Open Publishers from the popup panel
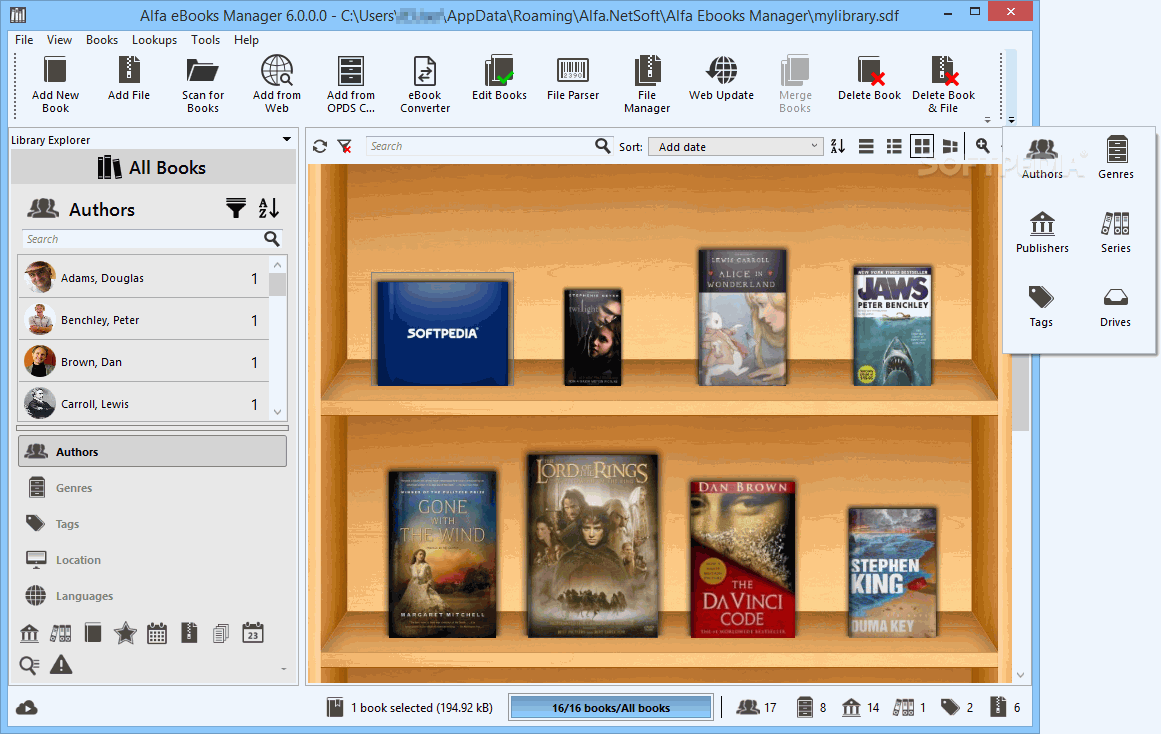The image size is (1161, 734). tap(1042, 233)
